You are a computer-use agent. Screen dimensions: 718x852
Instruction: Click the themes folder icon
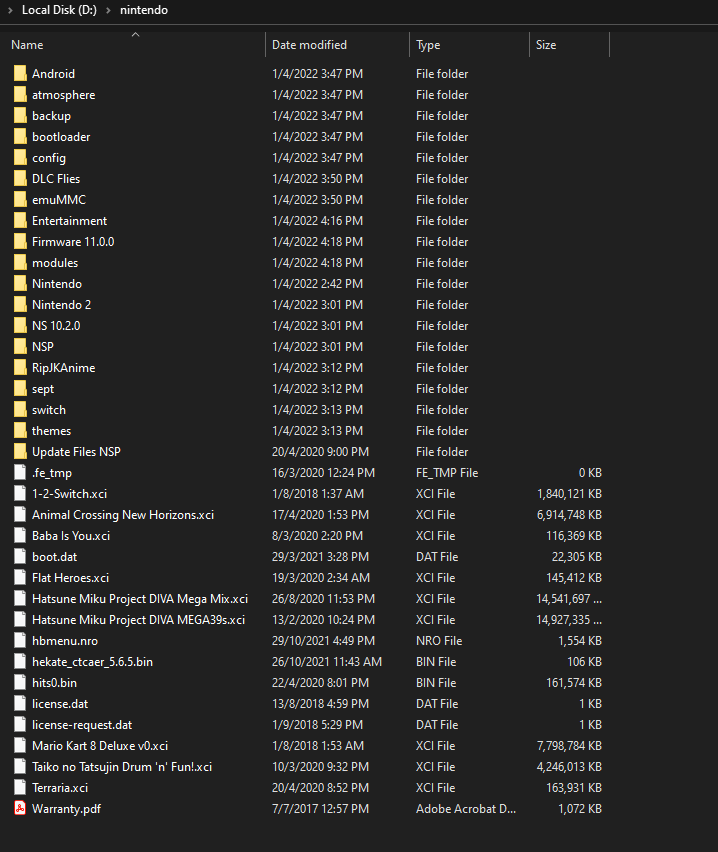point(20,431)
